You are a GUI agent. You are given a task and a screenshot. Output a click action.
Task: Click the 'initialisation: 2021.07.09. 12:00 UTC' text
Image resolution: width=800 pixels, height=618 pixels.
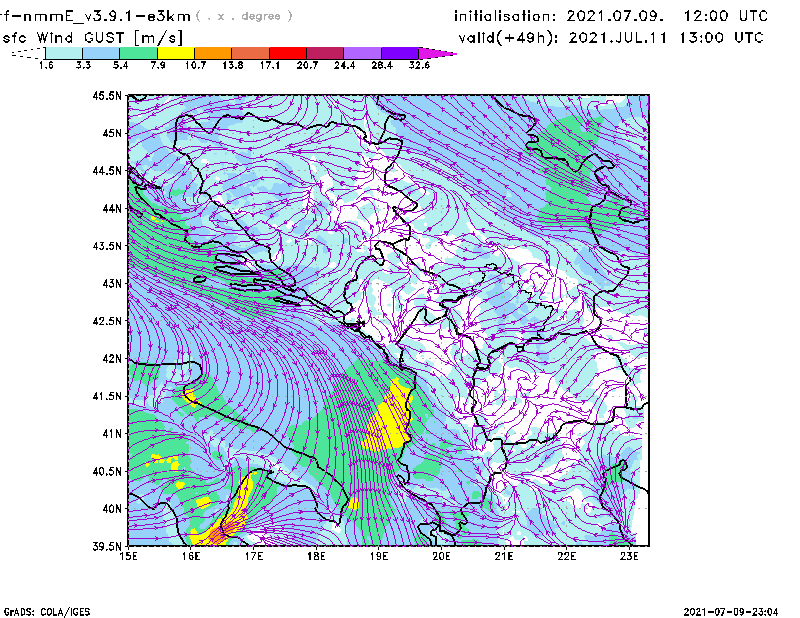[611, 16]
